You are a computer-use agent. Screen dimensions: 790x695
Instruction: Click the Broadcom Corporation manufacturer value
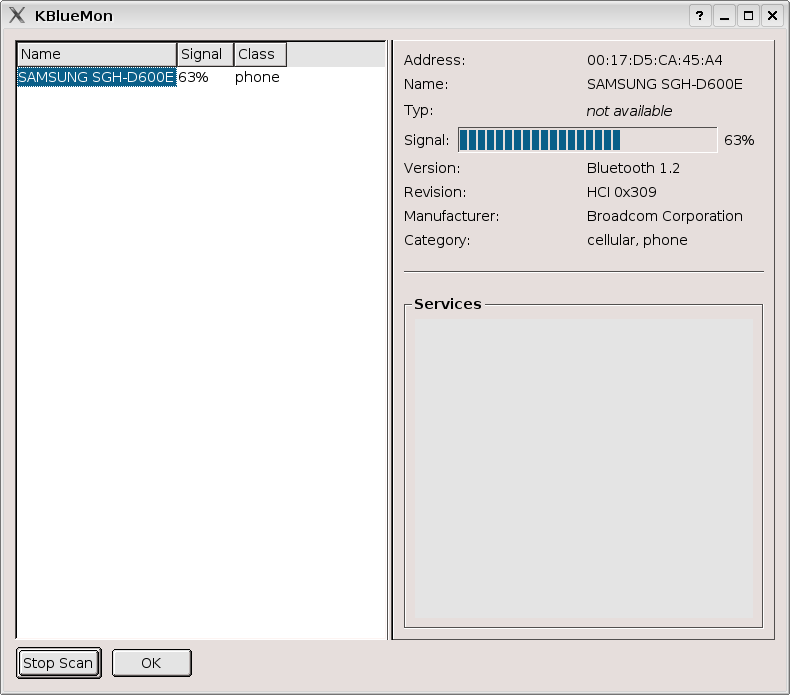[x=665, y=216]
